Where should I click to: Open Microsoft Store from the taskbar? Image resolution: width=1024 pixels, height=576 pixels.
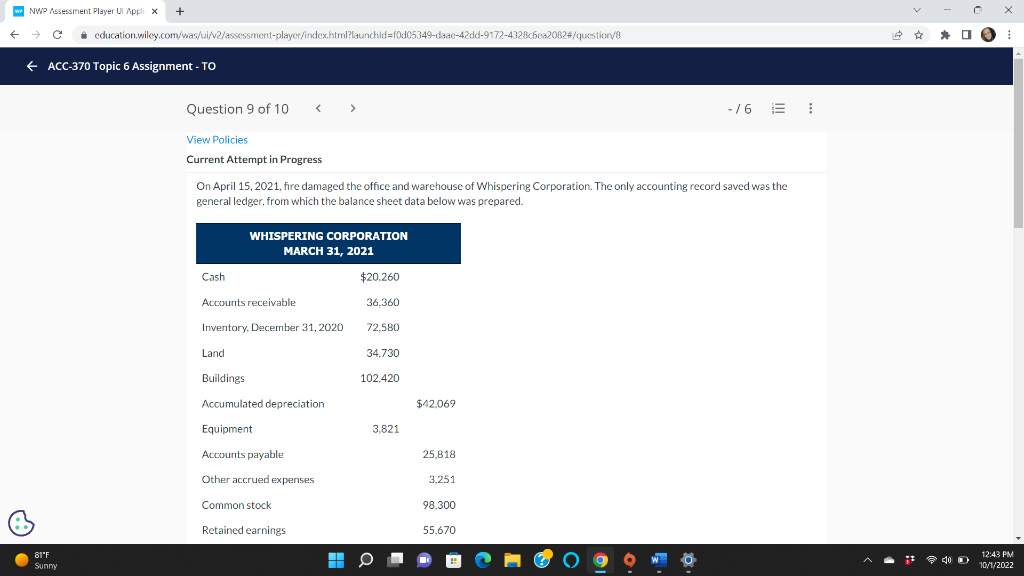pos(453,560)
